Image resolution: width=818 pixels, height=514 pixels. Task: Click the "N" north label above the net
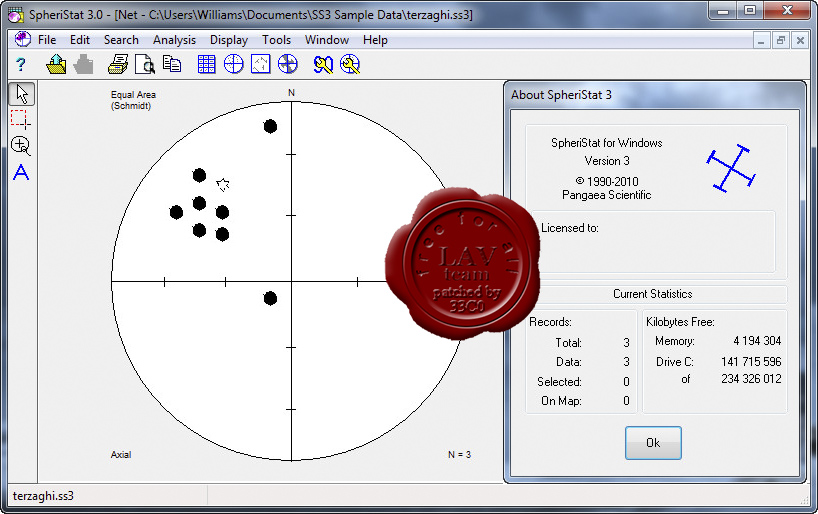point(292,93)
